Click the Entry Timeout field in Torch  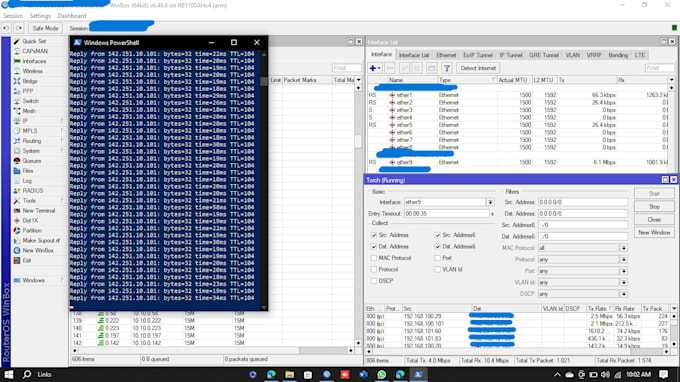[x=447, y=214]
